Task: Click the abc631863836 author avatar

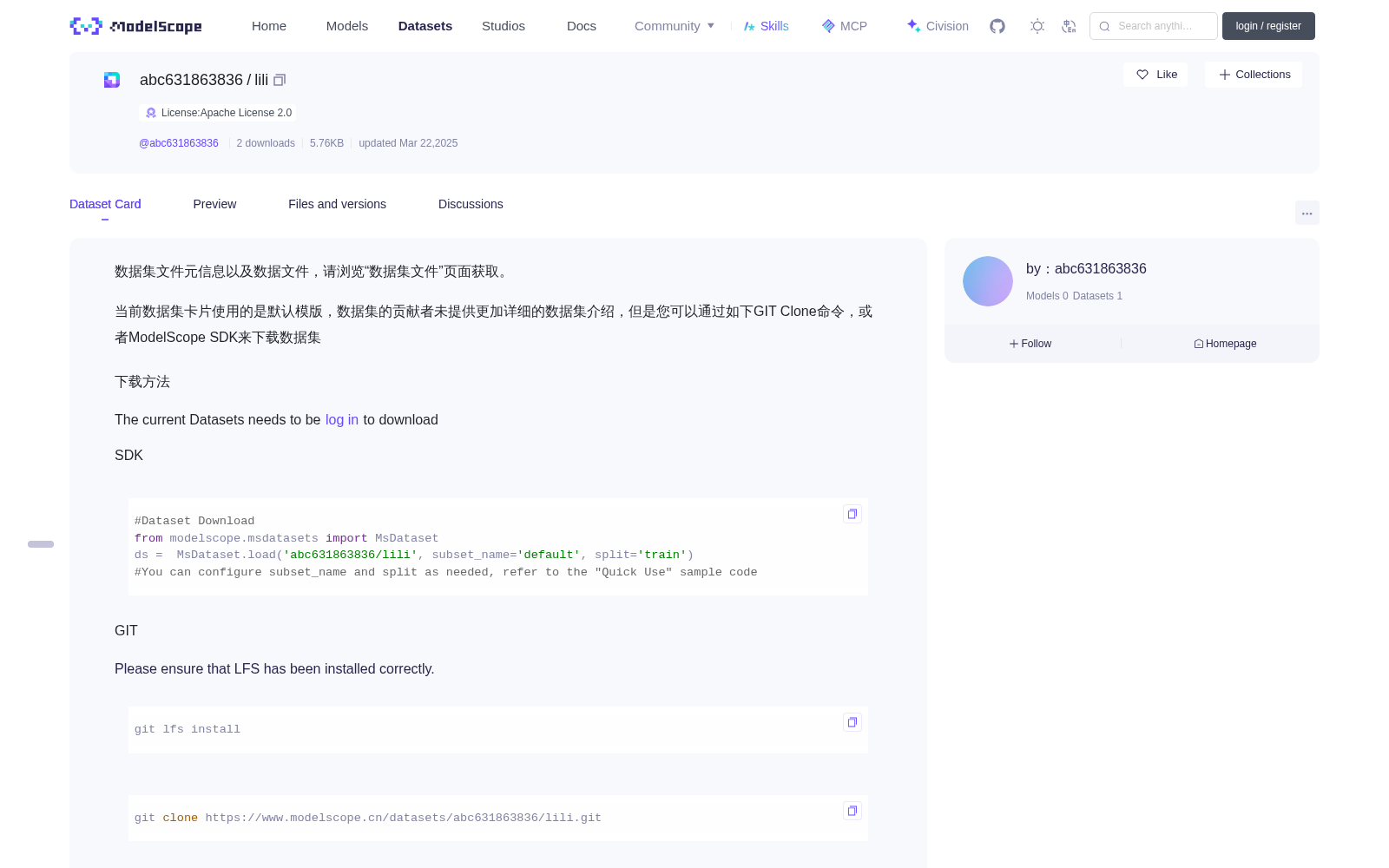Action: click(x=988, y=281)
